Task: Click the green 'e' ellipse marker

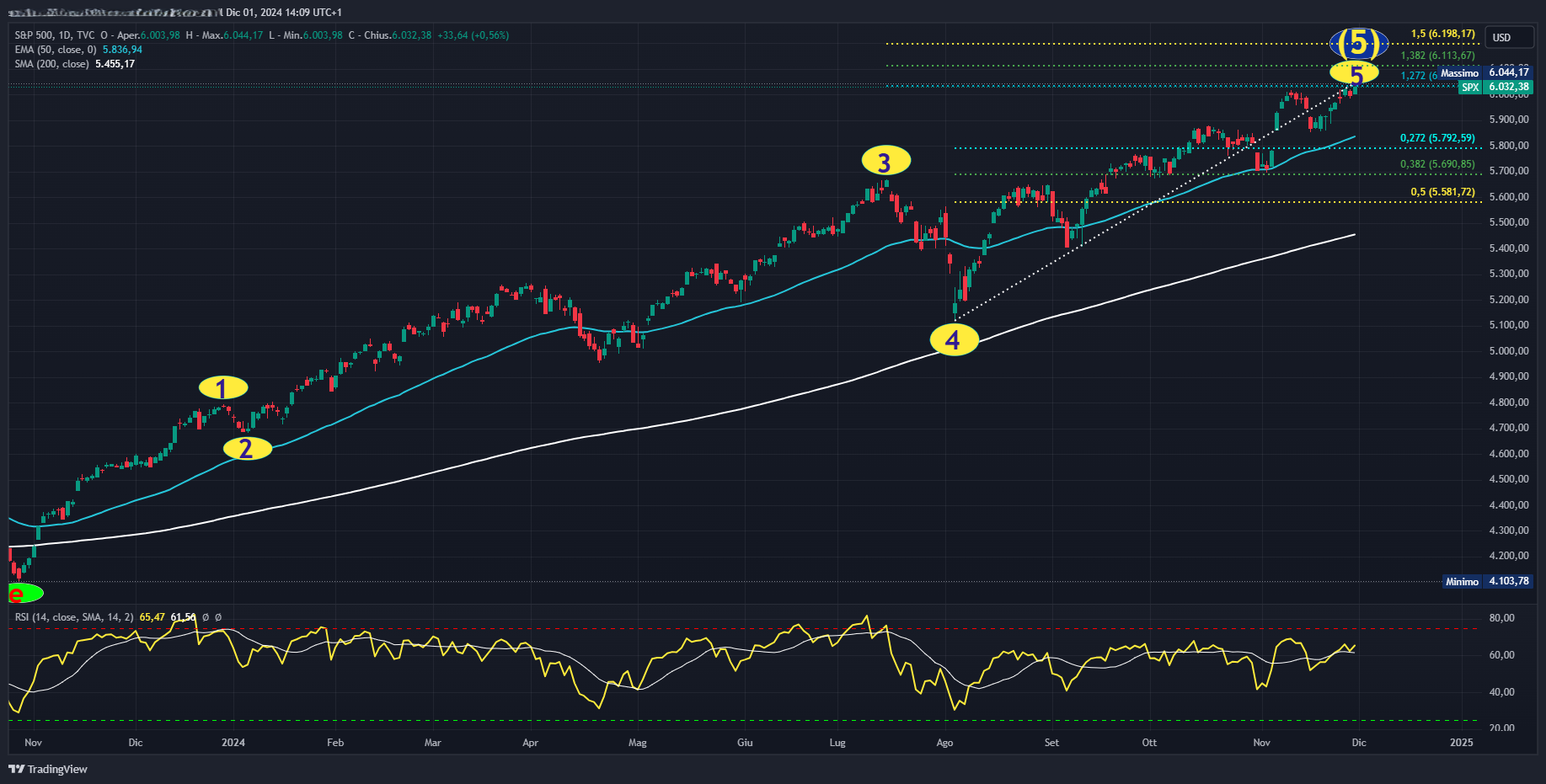Action: 25,594
